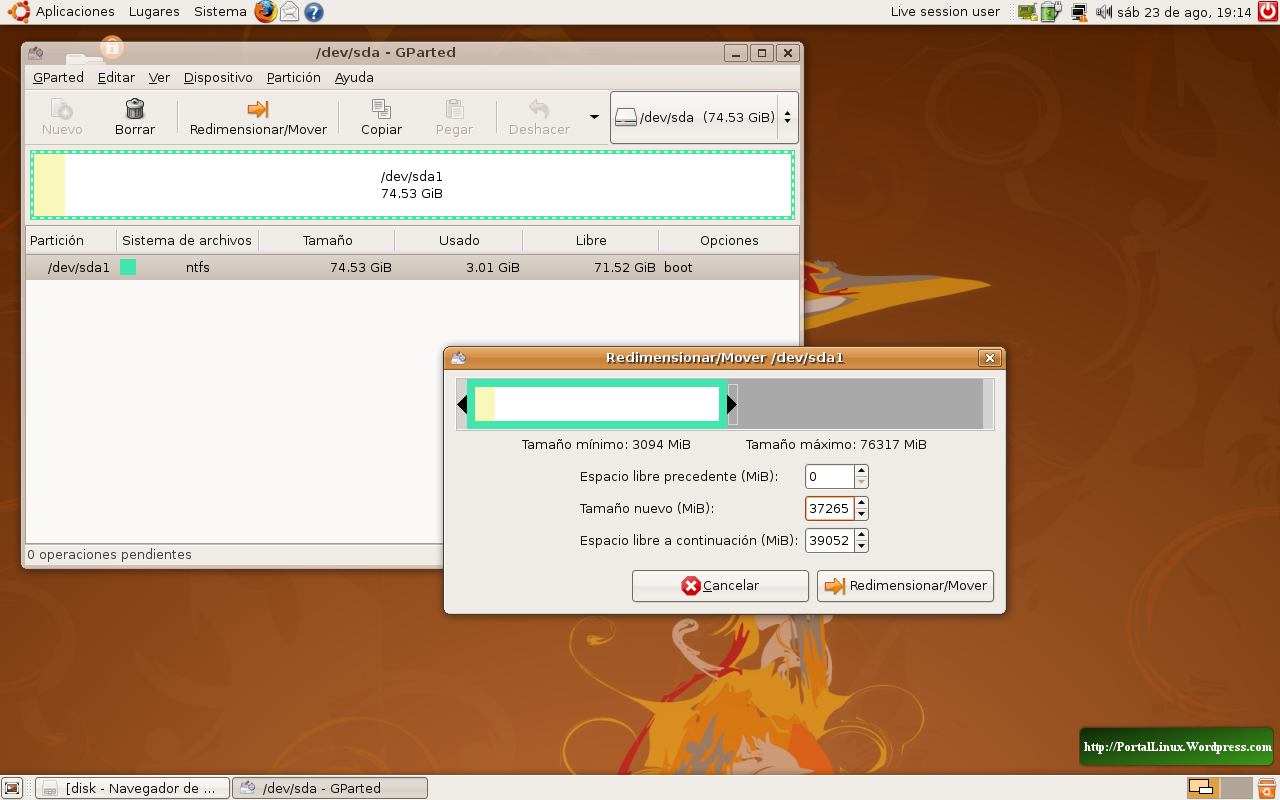
Task: Click the Borrar trash icon
Action: [135, 108]
